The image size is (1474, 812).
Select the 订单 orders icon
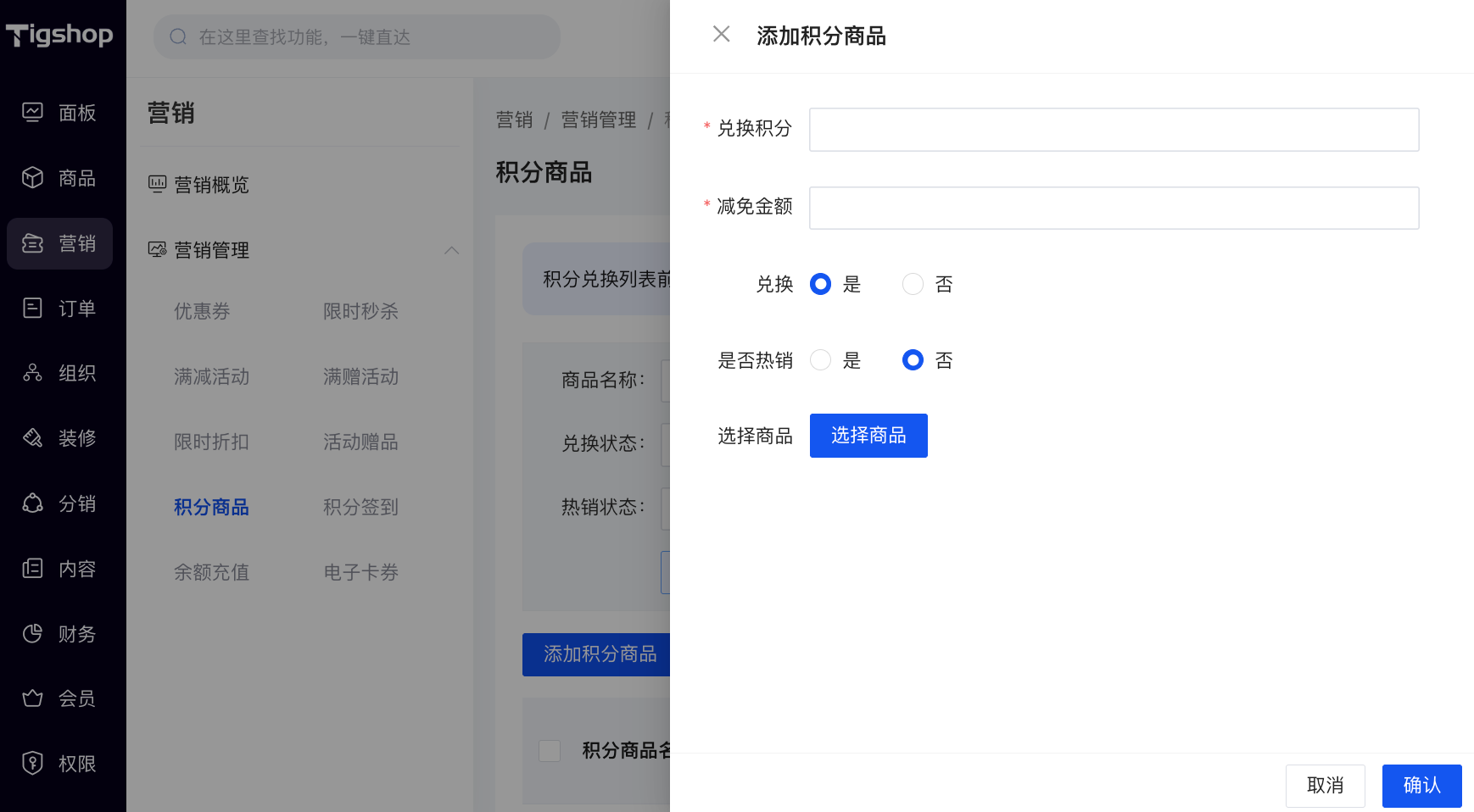pyautogui.click(x=32, y=309)
